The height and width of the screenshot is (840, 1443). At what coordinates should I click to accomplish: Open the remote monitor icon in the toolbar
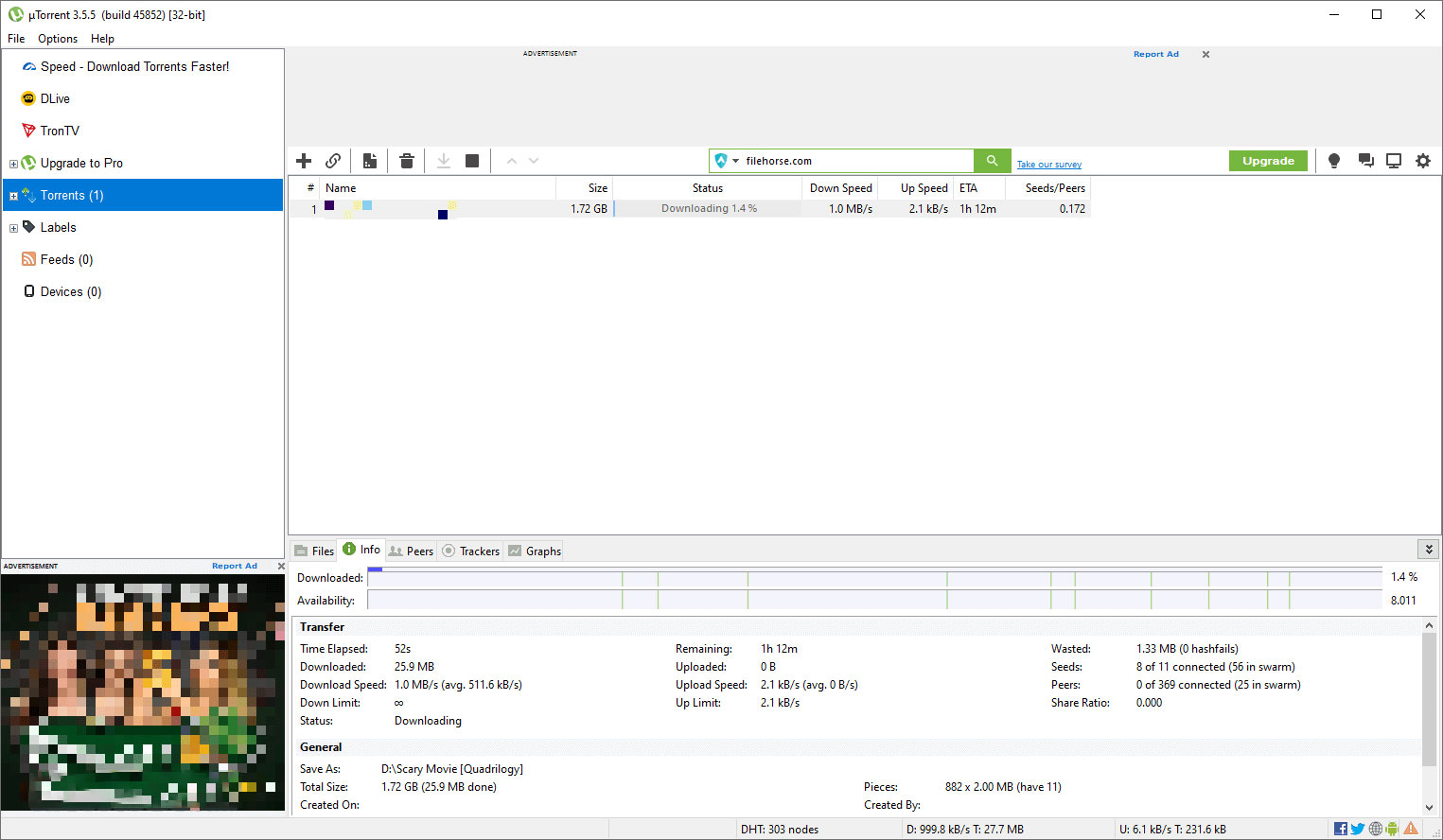click(x=1394, y=161)
